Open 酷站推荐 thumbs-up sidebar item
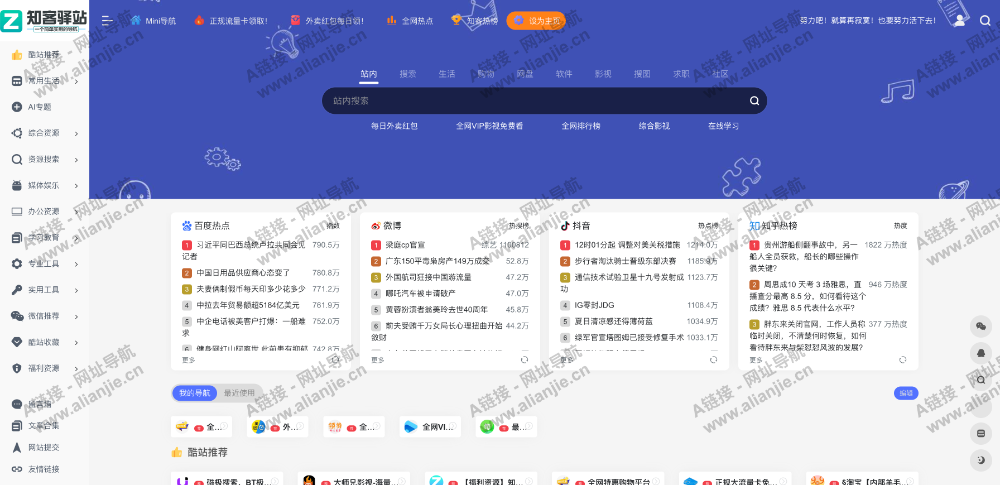 pyautogui.click(x=44, y=55)
